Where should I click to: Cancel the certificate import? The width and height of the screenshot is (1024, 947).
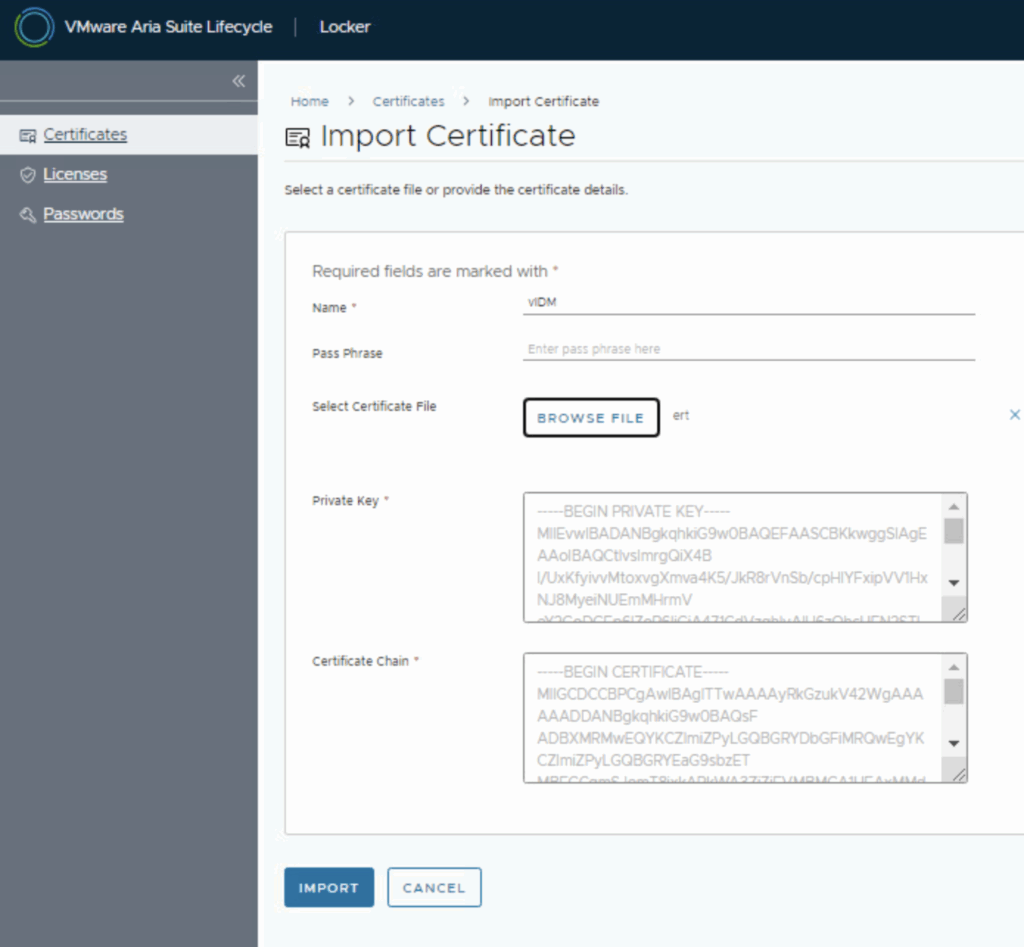coord(434,887)
